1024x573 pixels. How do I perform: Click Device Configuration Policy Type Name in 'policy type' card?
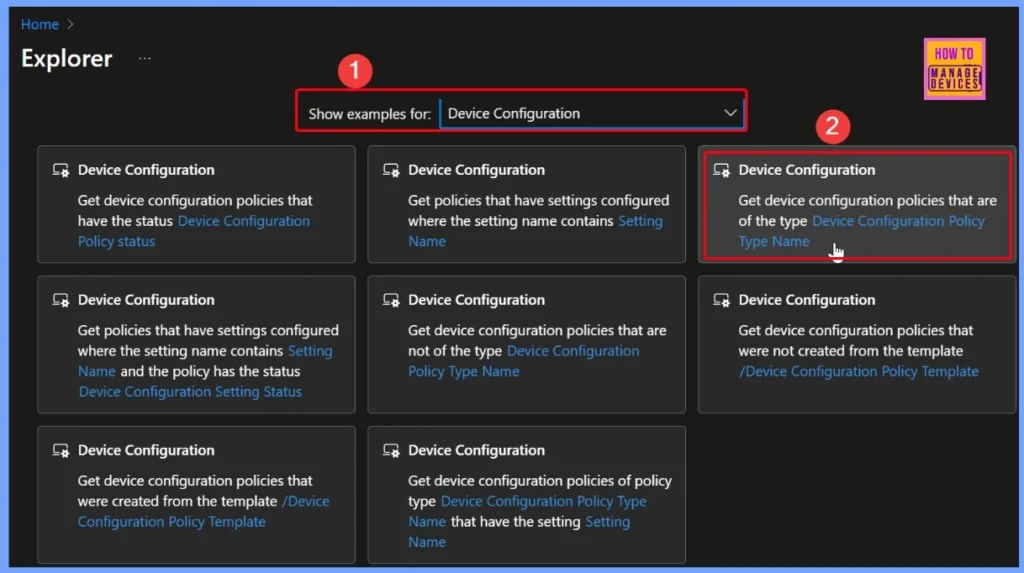(x=528, y=511)
